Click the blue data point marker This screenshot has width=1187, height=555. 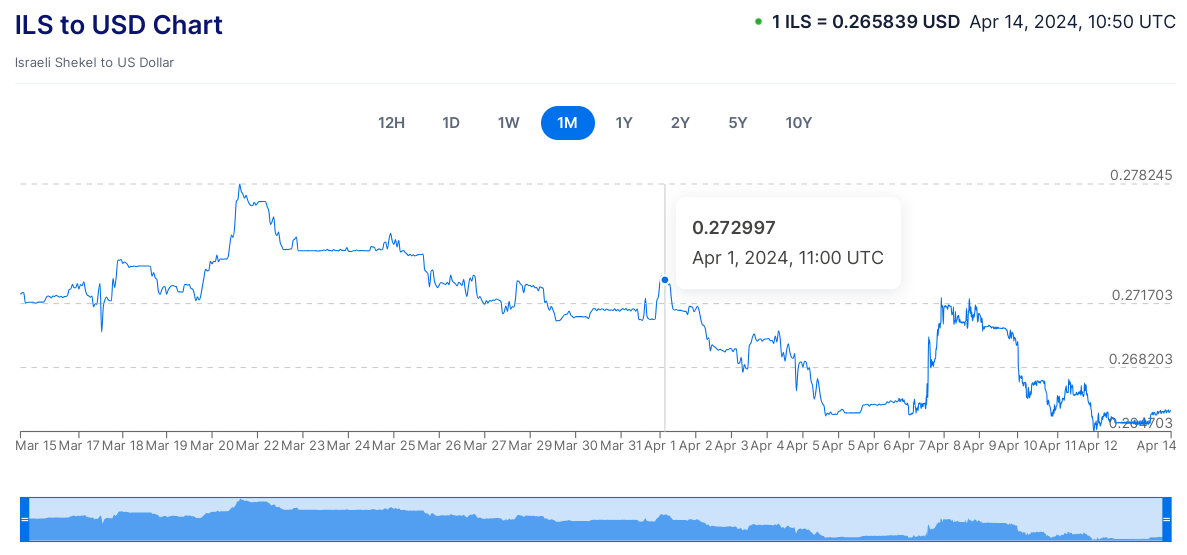coord(665,280)
